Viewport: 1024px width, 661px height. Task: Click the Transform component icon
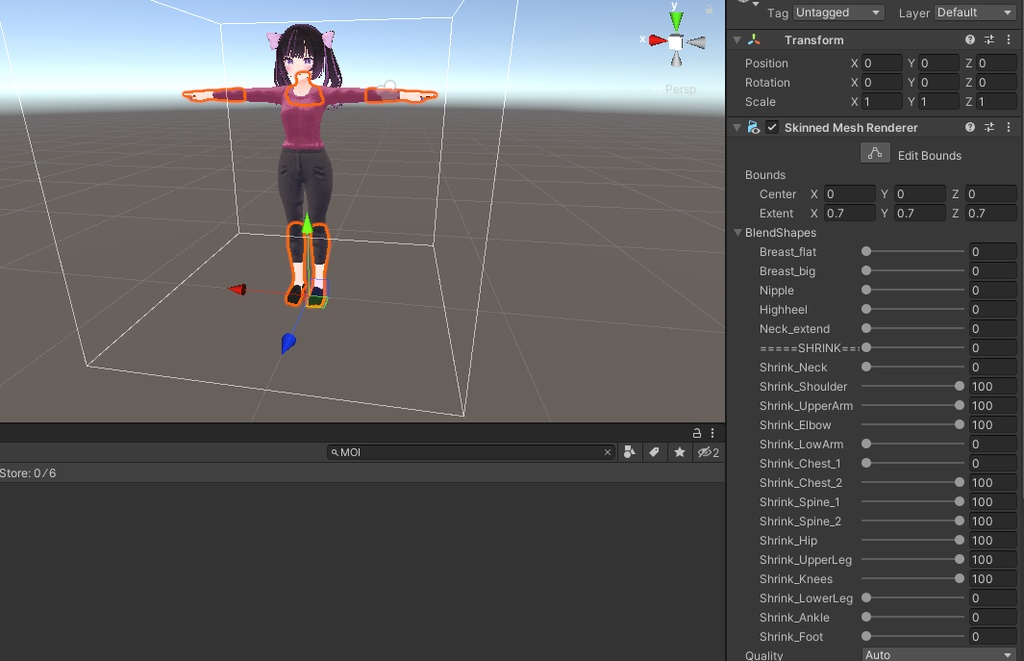[754, 40]
